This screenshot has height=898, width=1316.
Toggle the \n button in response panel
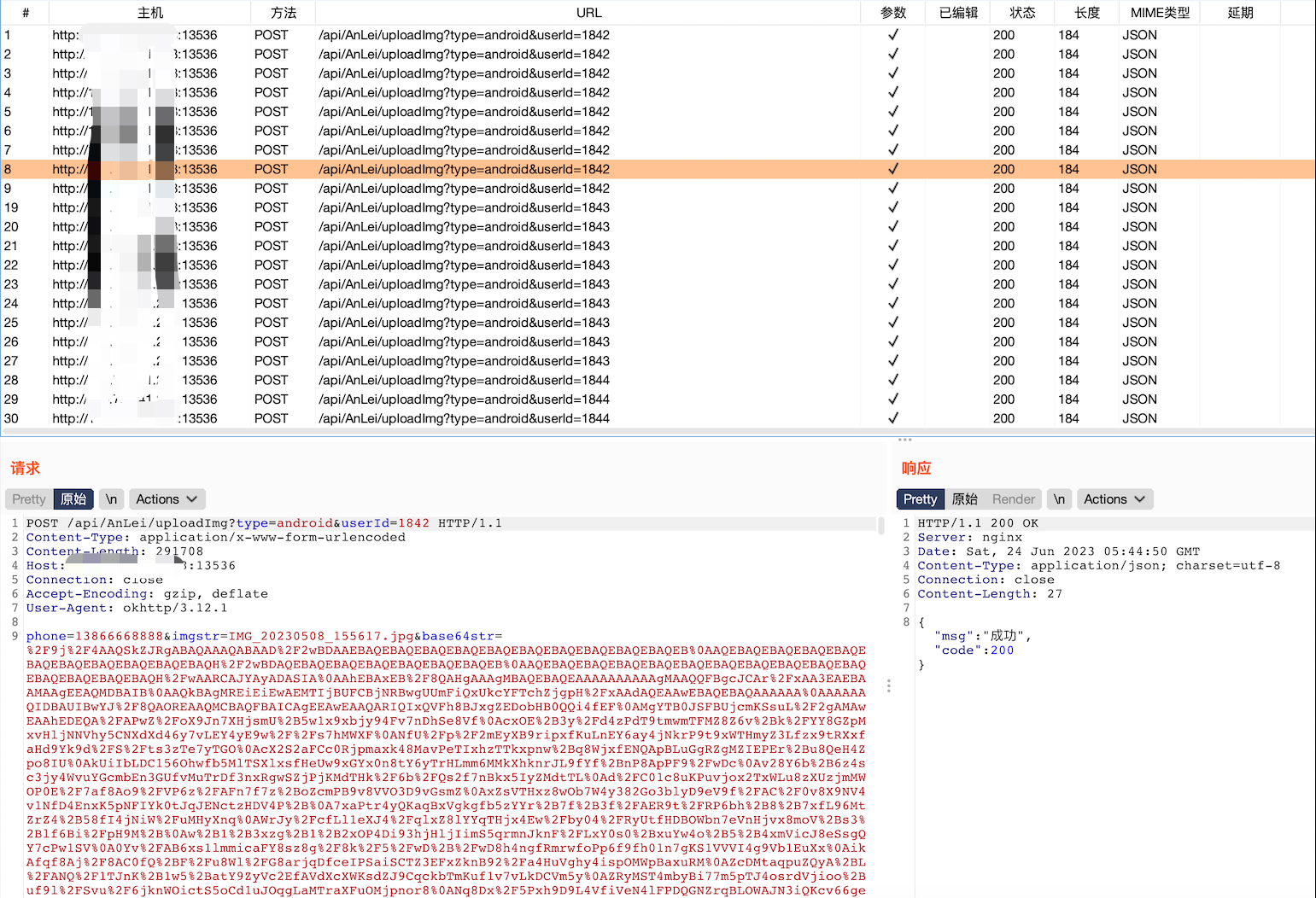(x=1059, y=499)
